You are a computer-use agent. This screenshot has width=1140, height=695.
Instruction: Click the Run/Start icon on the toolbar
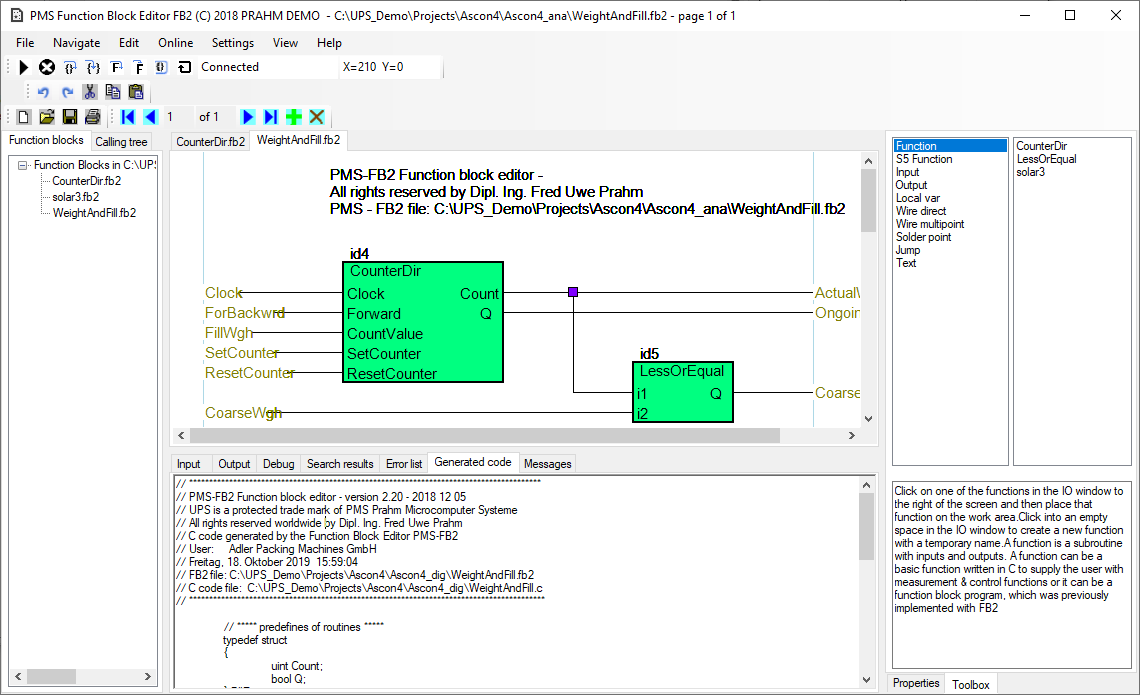[23, 67]
